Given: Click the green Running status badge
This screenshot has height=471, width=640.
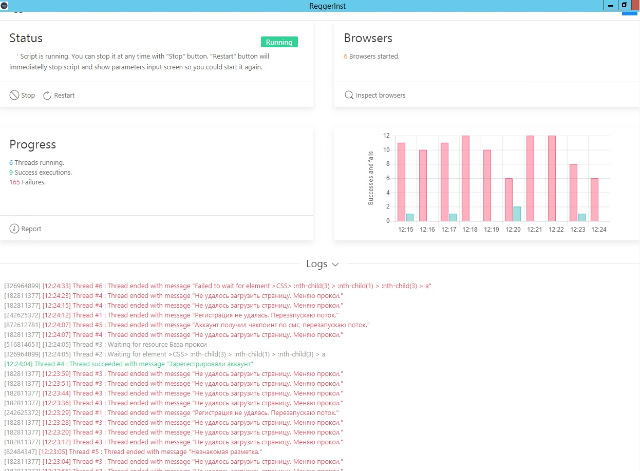Looking at the screenshot, I should [x=279, y=42].
